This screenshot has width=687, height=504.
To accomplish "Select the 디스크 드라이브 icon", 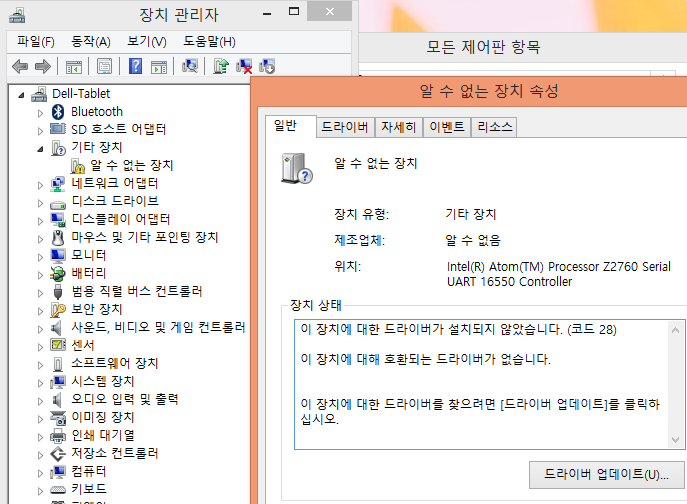I will (x=58, y=204).
